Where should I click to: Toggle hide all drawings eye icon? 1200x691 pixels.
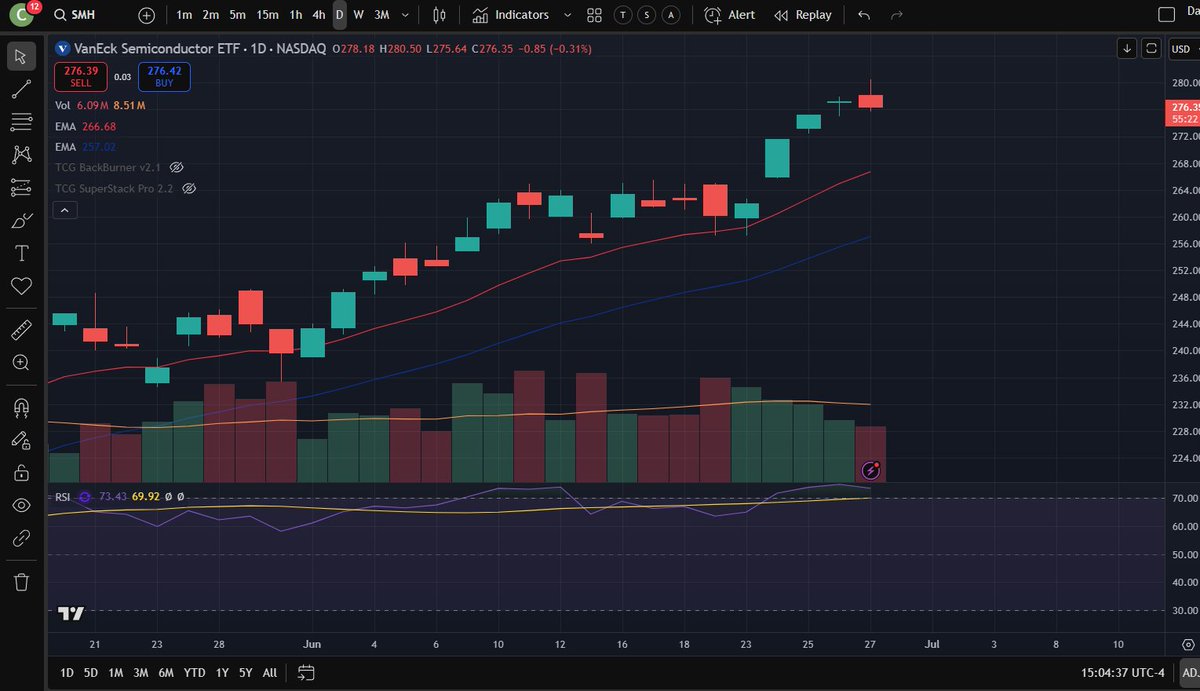(21, 505)
